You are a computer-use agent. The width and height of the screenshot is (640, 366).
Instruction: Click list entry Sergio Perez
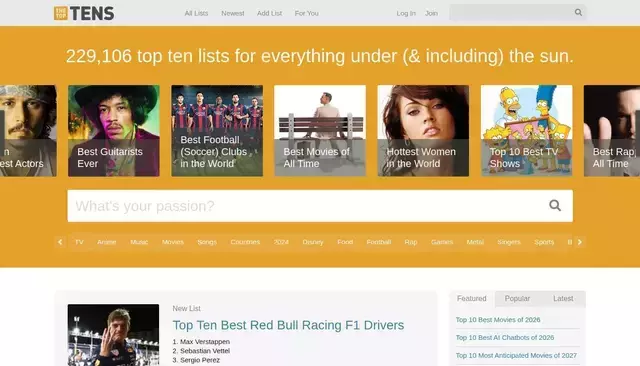(200, 360)
